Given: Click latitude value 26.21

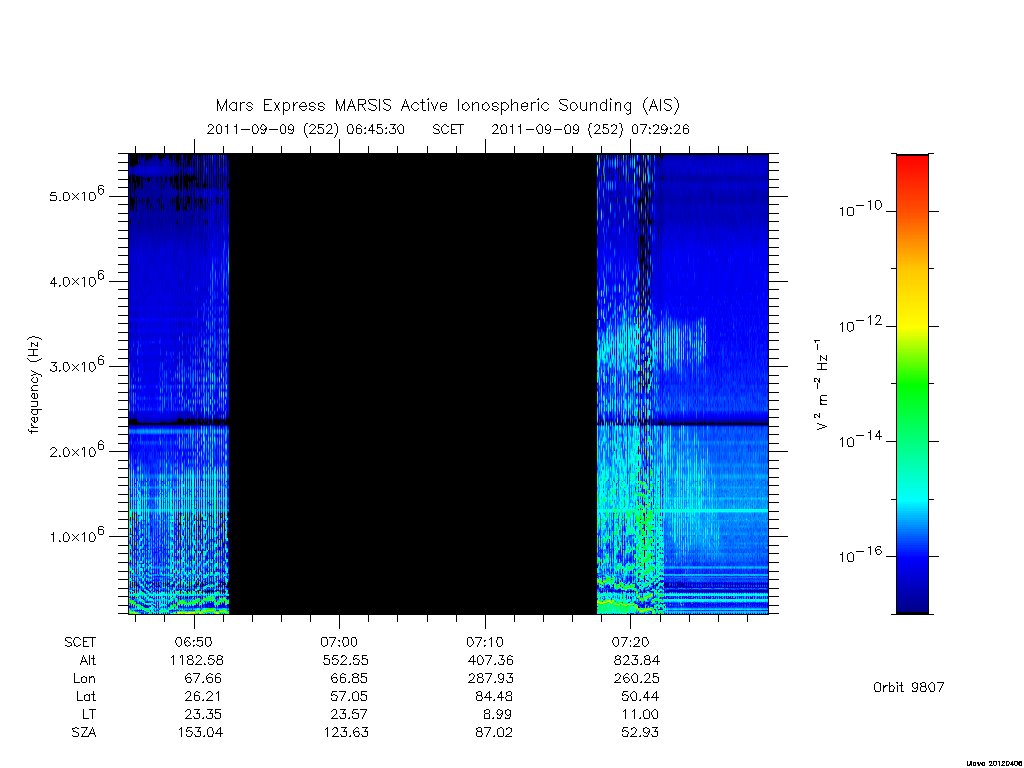Looking at the screenshot, I should (x=203, y=696).
